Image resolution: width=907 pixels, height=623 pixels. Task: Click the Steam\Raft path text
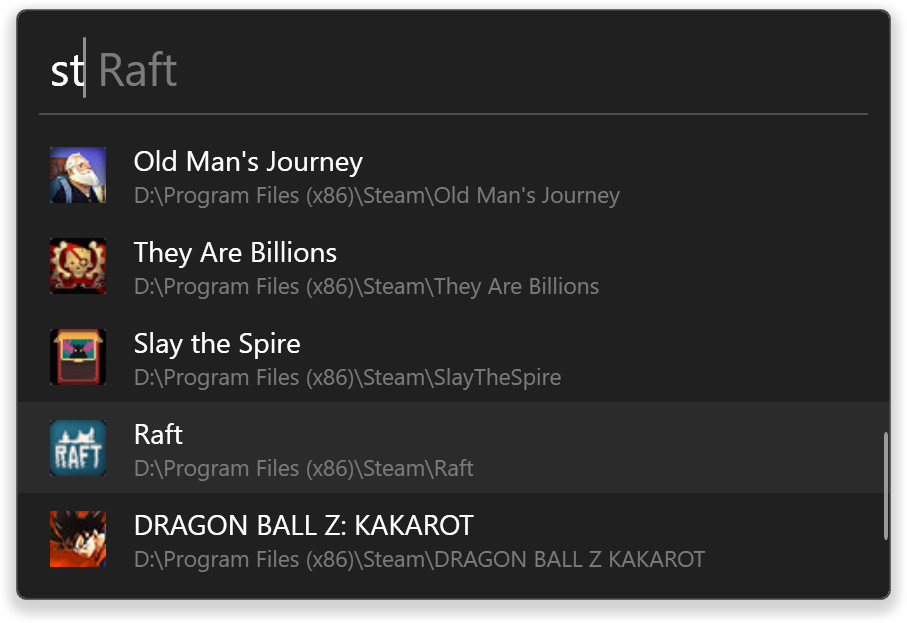click(x=303, y=469)
